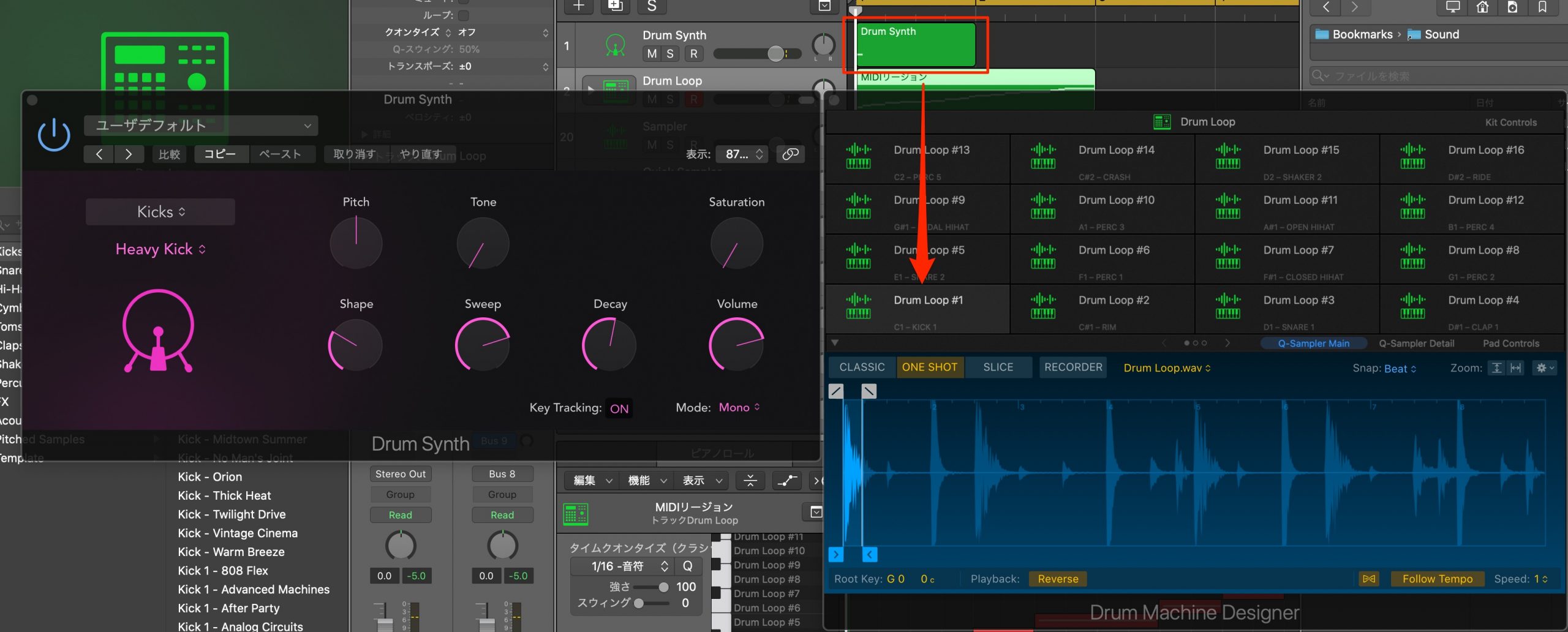Select Kick - Orion in library
This screenshot has width=1568, height=632.
[x=210, y=476]
